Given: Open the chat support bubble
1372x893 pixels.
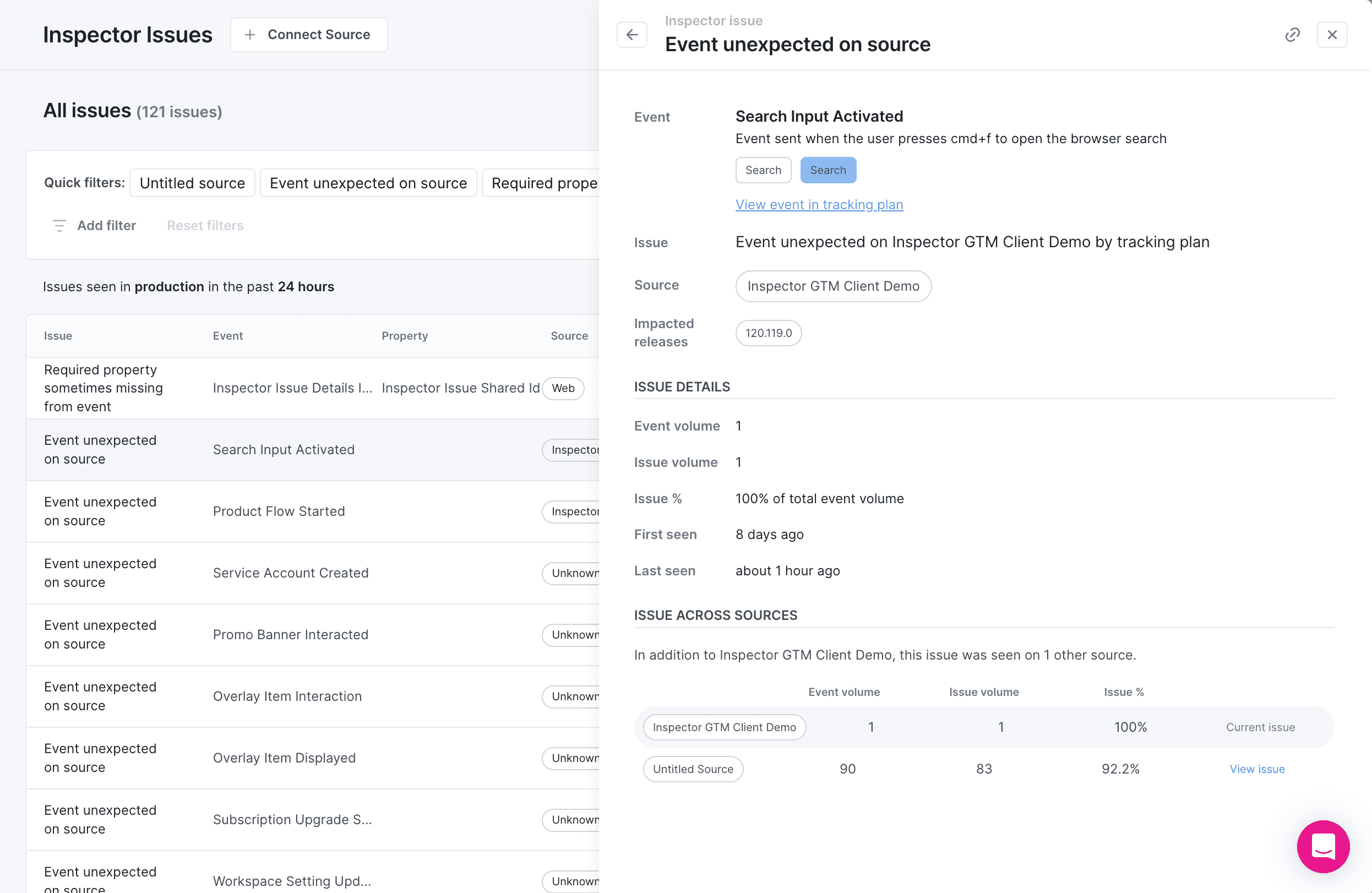Looking at the screenshot, I should click(1322, 846).
